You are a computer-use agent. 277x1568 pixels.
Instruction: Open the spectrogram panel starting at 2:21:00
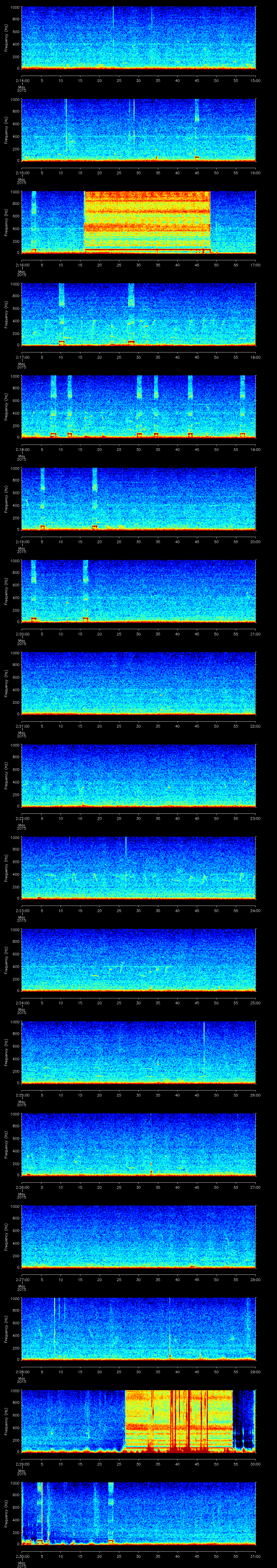[x=138, y=683]
